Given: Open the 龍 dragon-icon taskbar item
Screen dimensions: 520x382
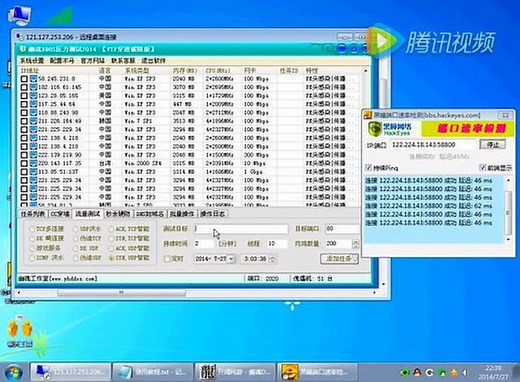Looking at the screenshot, I should (235, 372).
